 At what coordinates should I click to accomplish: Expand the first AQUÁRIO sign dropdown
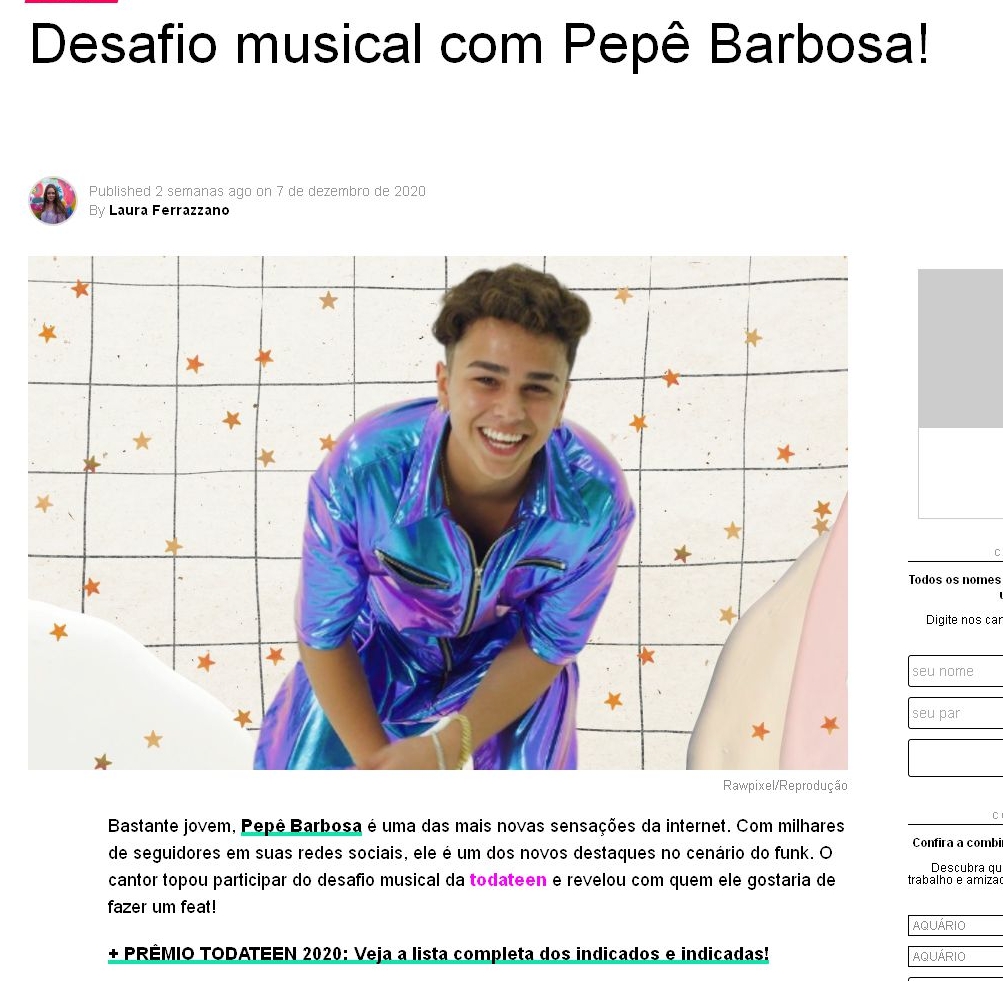point(956,925)
